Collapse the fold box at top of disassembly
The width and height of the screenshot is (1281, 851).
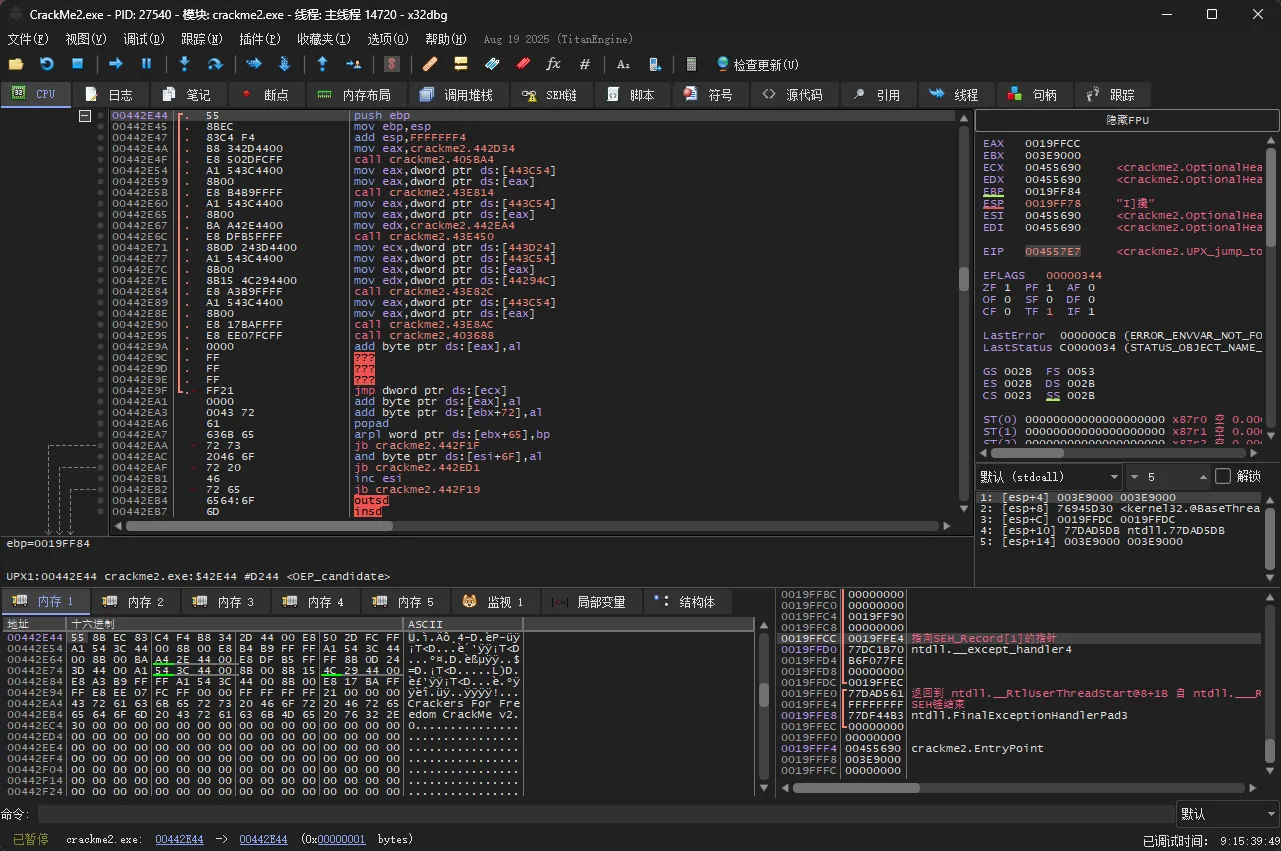click(x=85, y=116)
